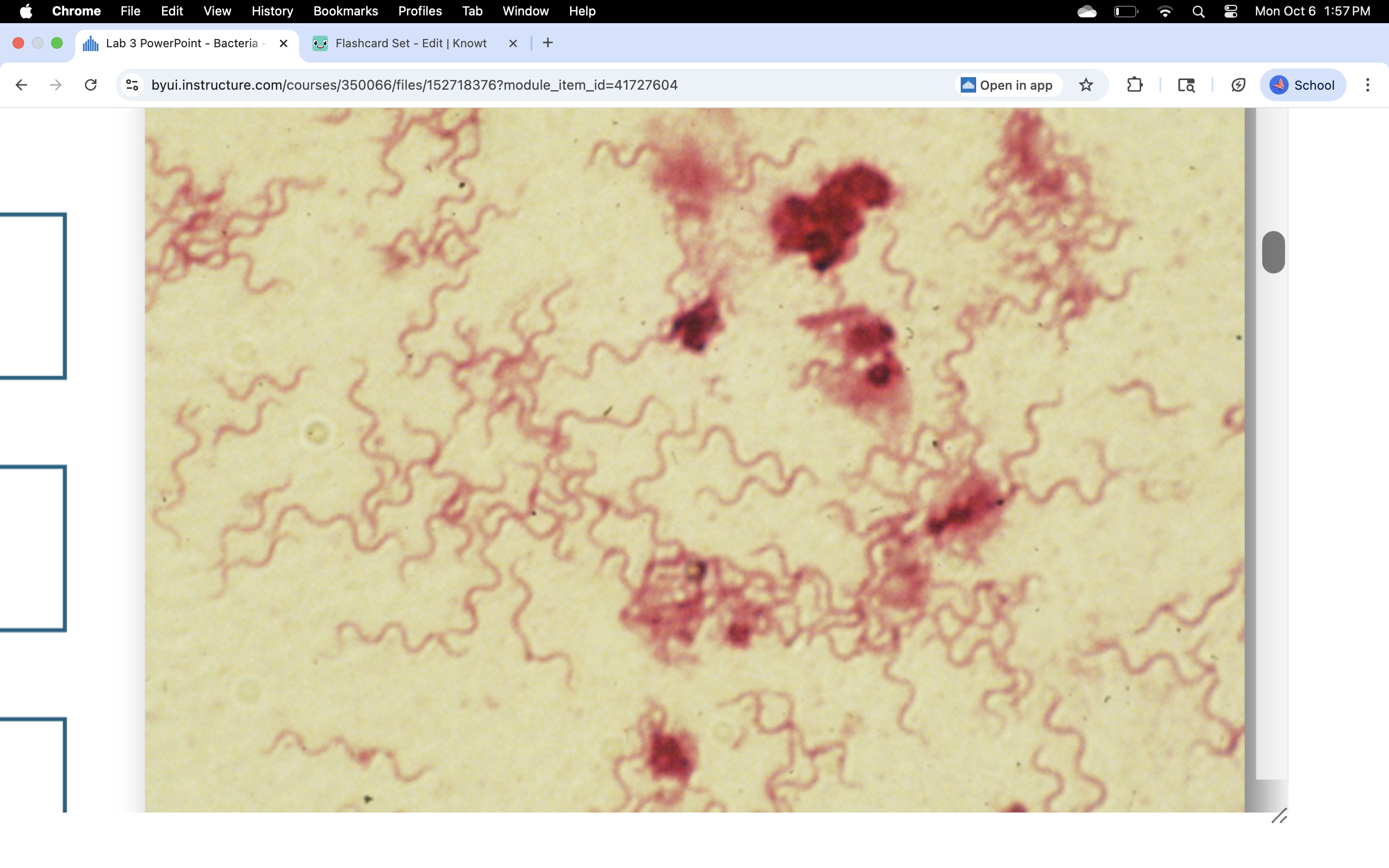Screen dimensions: 1389x868
Task: Click the Chrome three-dot menu
Action: tap(1367, 85)
